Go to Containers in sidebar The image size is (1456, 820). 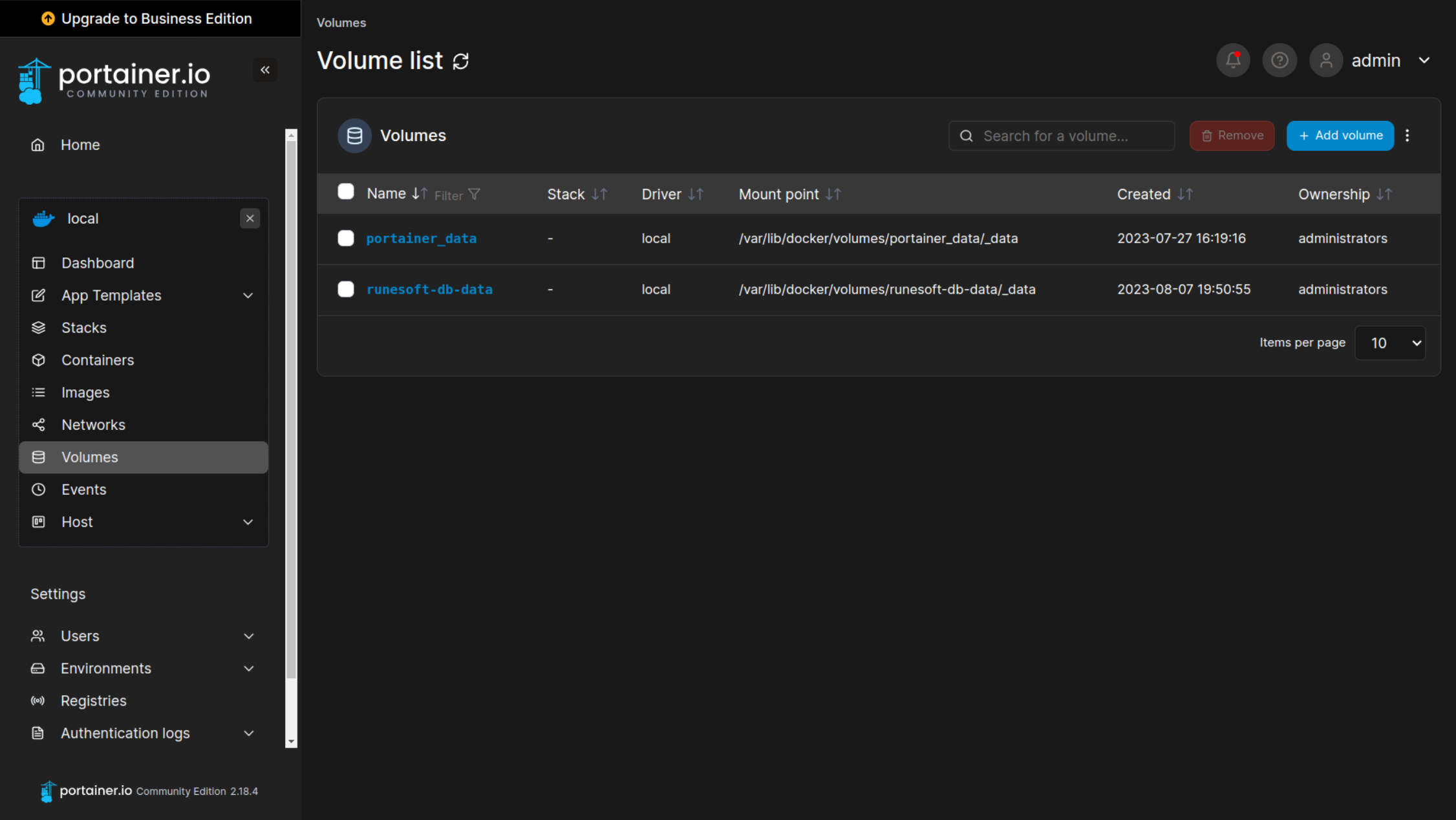coord(98,360)
